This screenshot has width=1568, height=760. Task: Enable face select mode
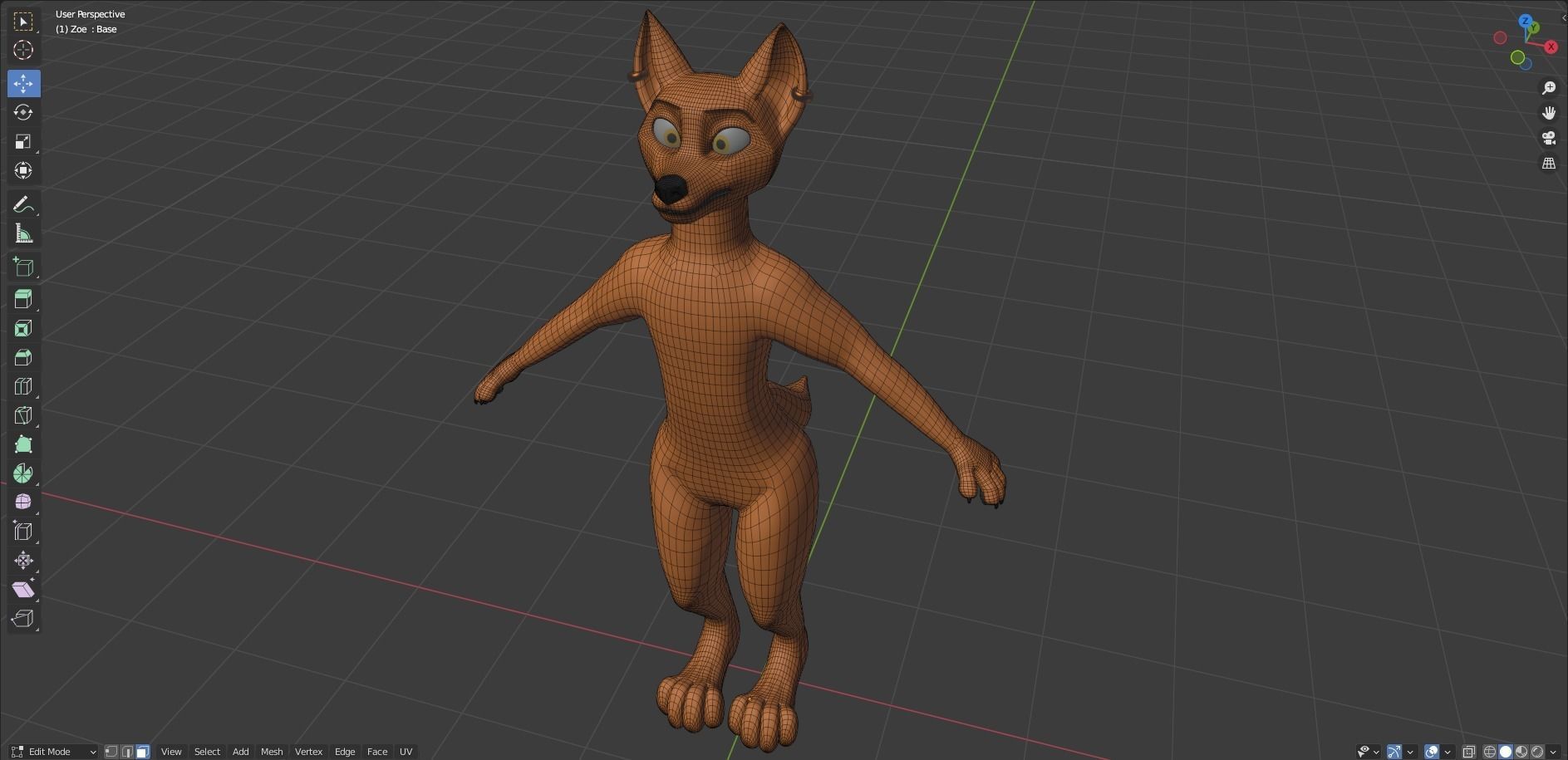[x=143, y=752]
